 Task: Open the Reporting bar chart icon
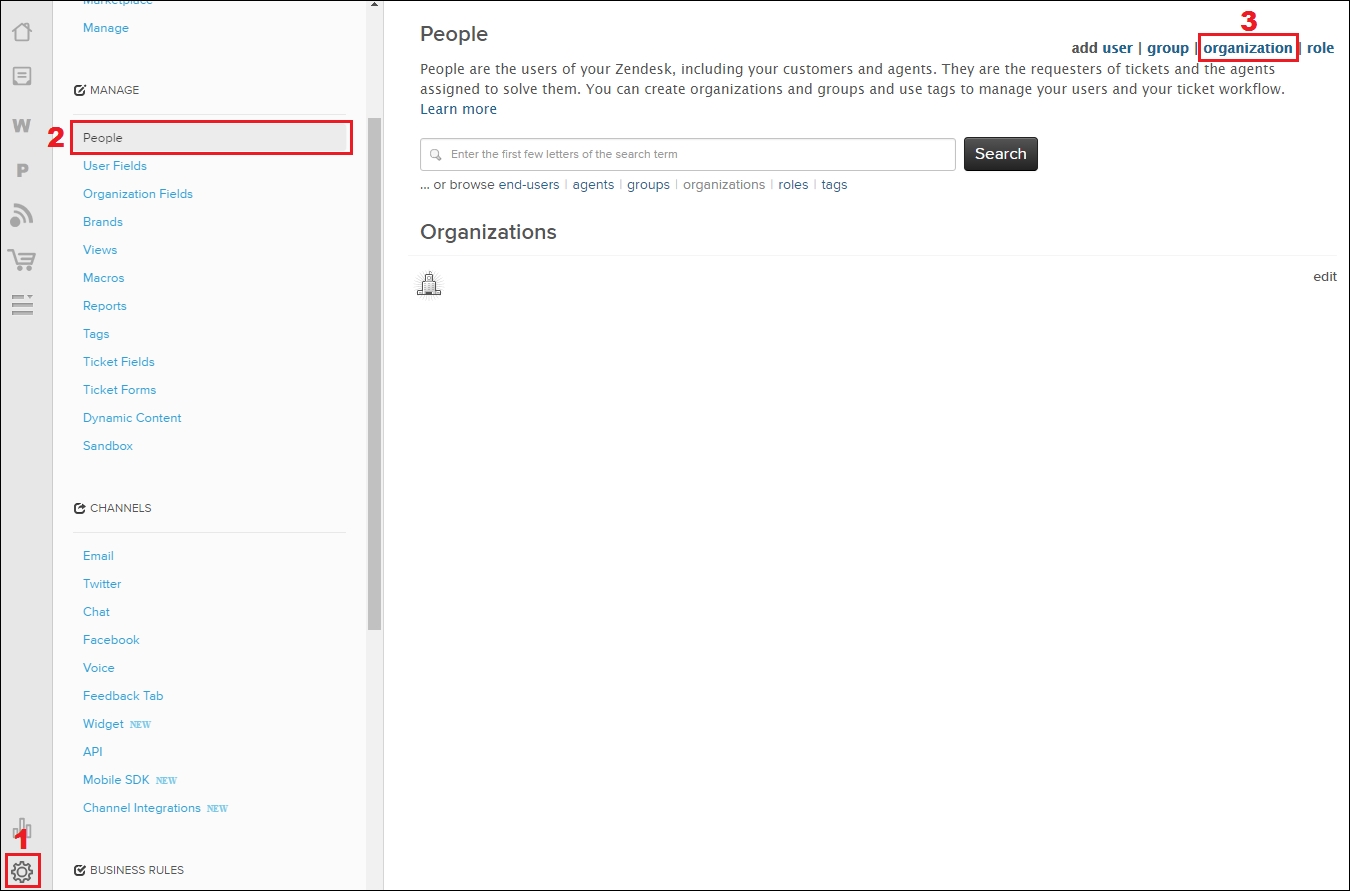tap(22, 829)
